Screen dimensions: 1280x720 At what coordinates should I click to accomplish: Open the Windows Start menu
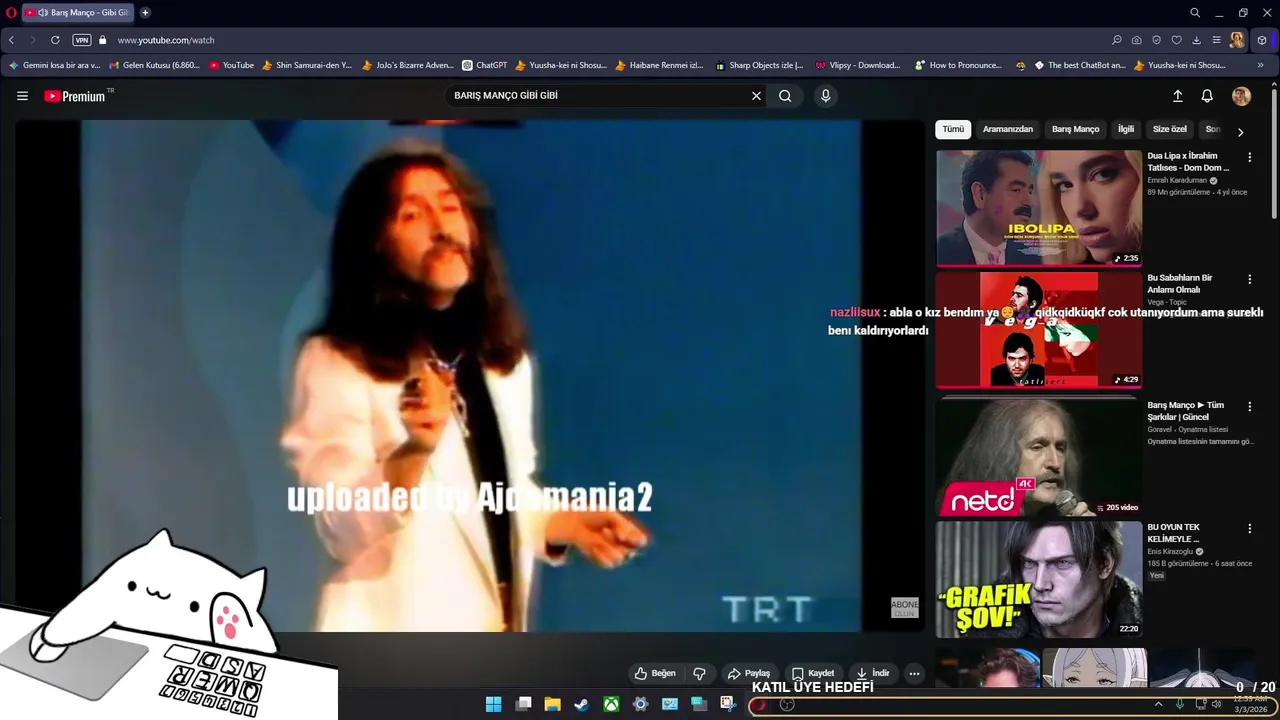[x=493, y=704]
